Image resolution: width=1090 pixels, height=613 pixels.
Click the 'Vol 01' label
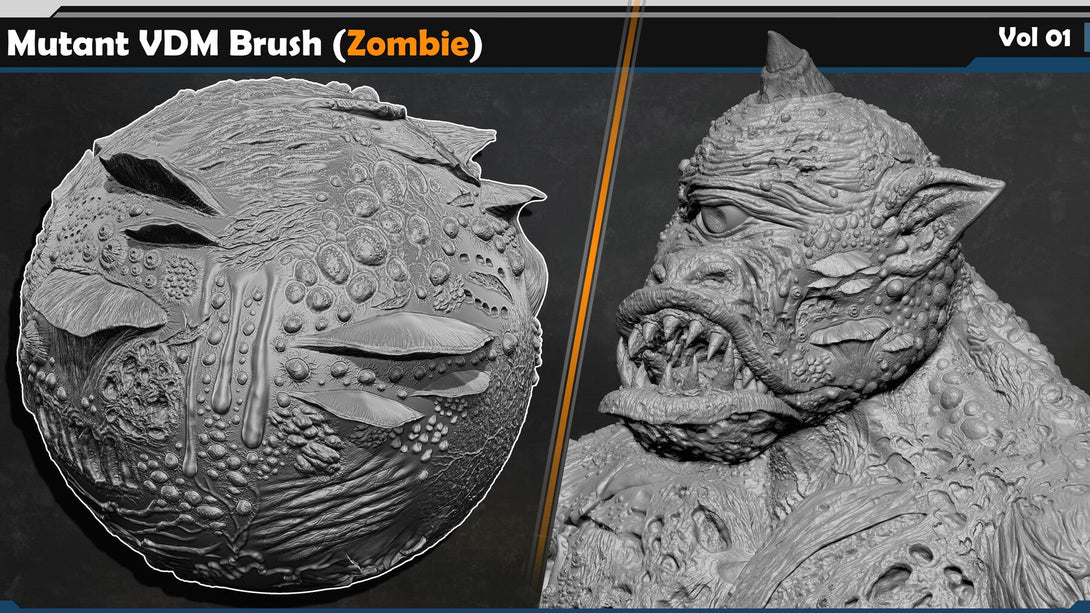pyautogui.click(x=1034, y=38)
